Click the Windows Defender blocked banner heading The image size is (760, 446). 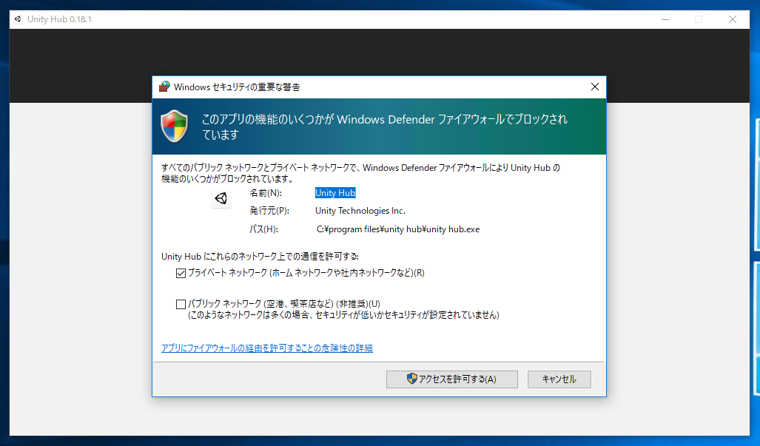(384, 127)
